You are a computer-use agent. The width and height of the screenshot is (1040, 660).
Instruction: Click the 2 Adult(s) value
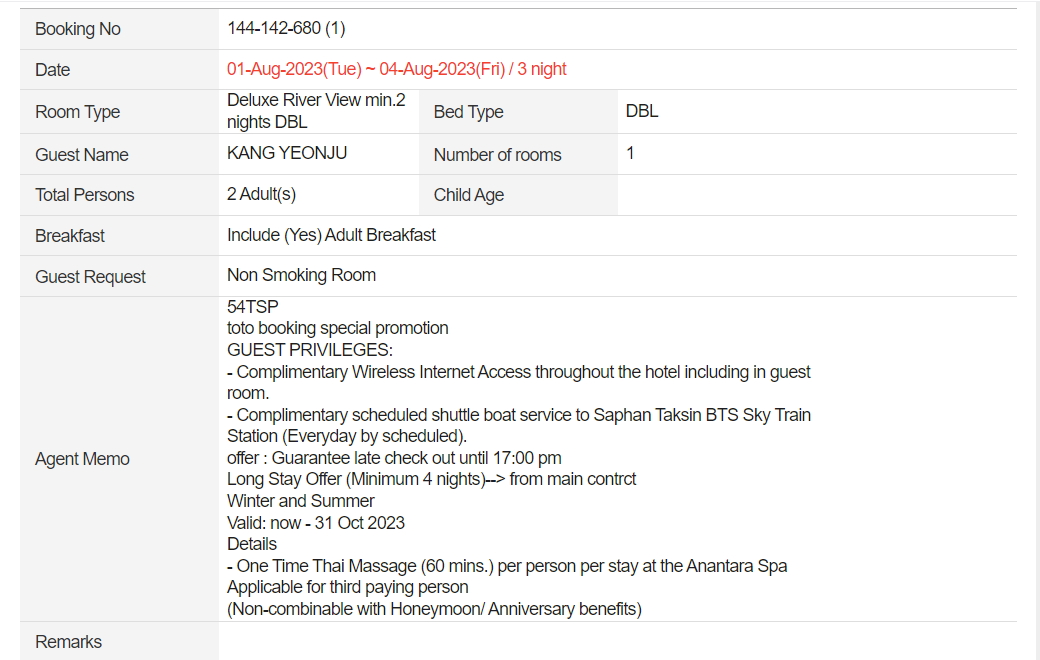click(x=261, y=194)
